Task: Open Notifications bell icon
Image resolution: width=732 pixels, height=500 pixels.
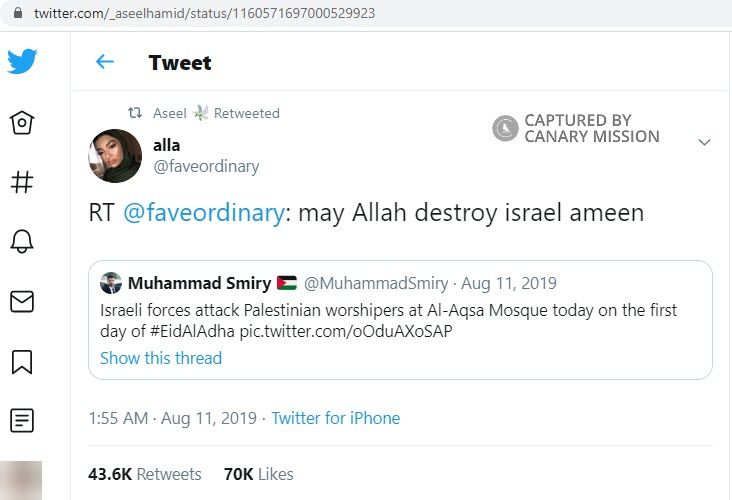Action: 22,241
